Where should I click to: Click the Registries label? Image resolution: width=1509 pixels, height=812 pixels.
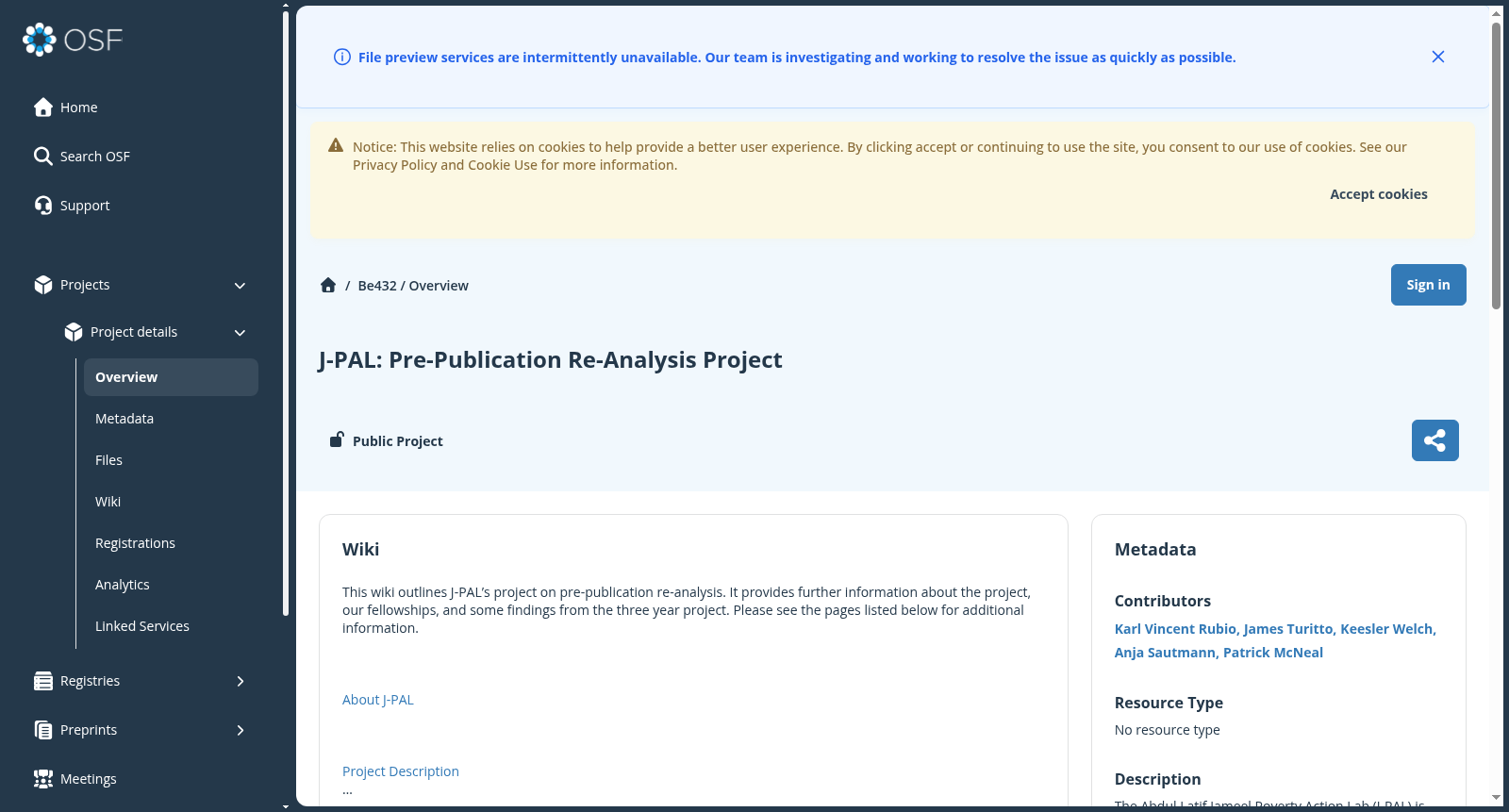(x=91, y=681)
